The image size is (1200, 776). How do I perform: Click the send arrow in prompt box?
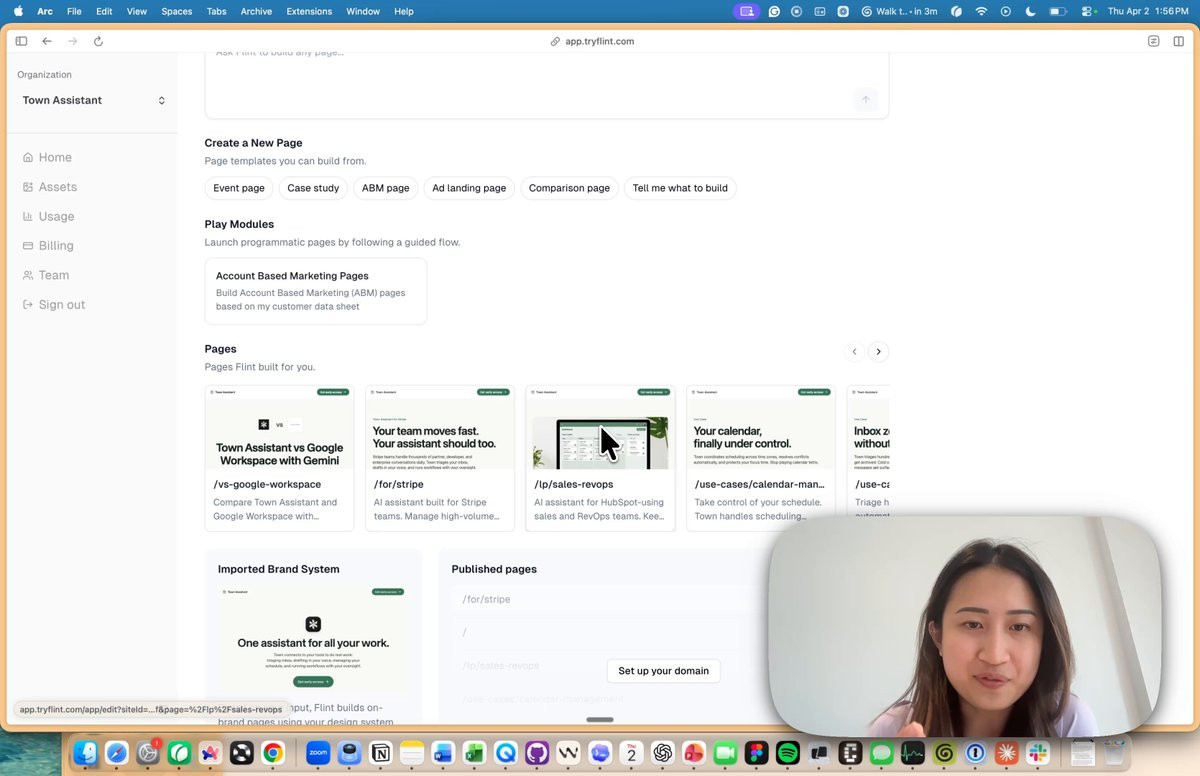pyautogui.click(x=866, y=99)
